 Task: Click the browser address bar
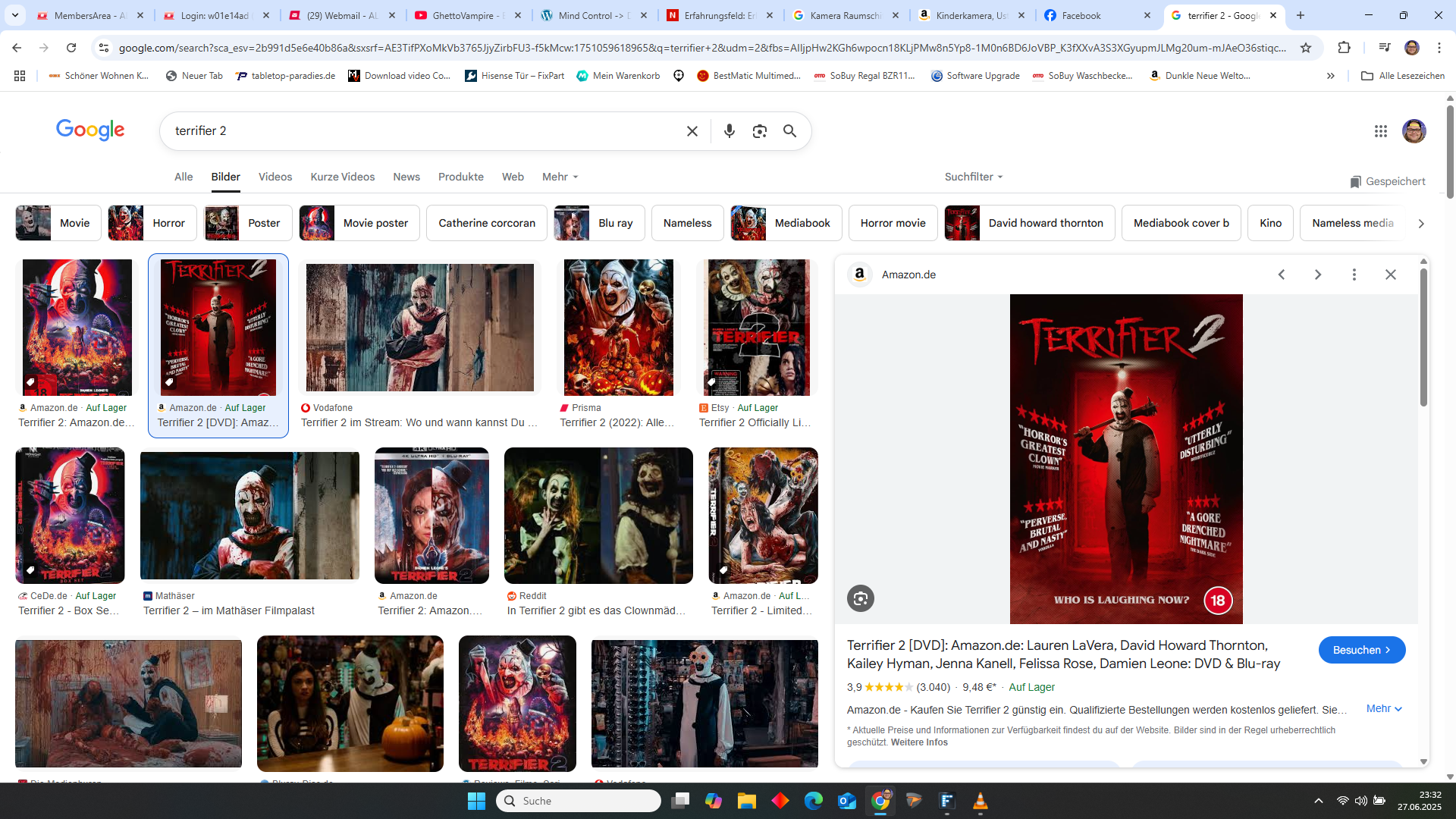click(x=701, y=48)
